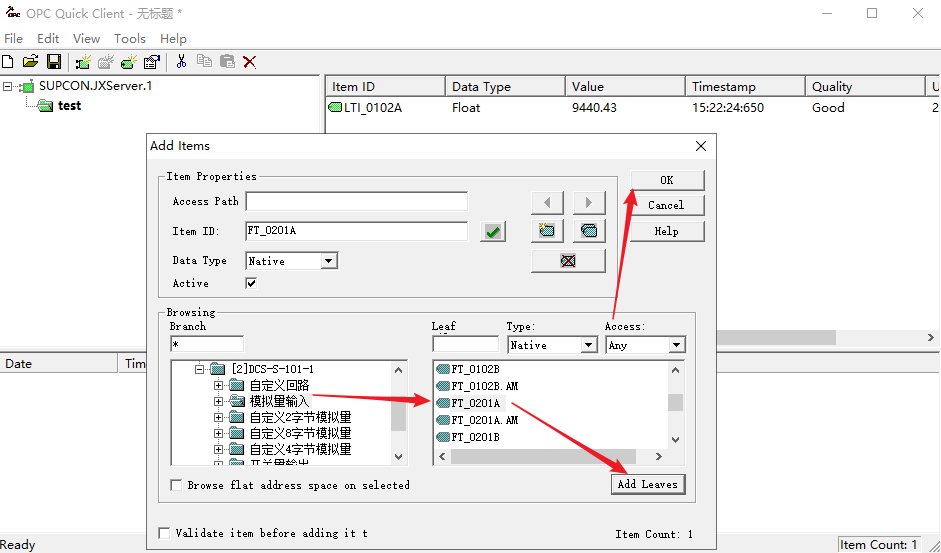Click the Help button in dialog
The image size is (941, 553).
click(667, 231)
